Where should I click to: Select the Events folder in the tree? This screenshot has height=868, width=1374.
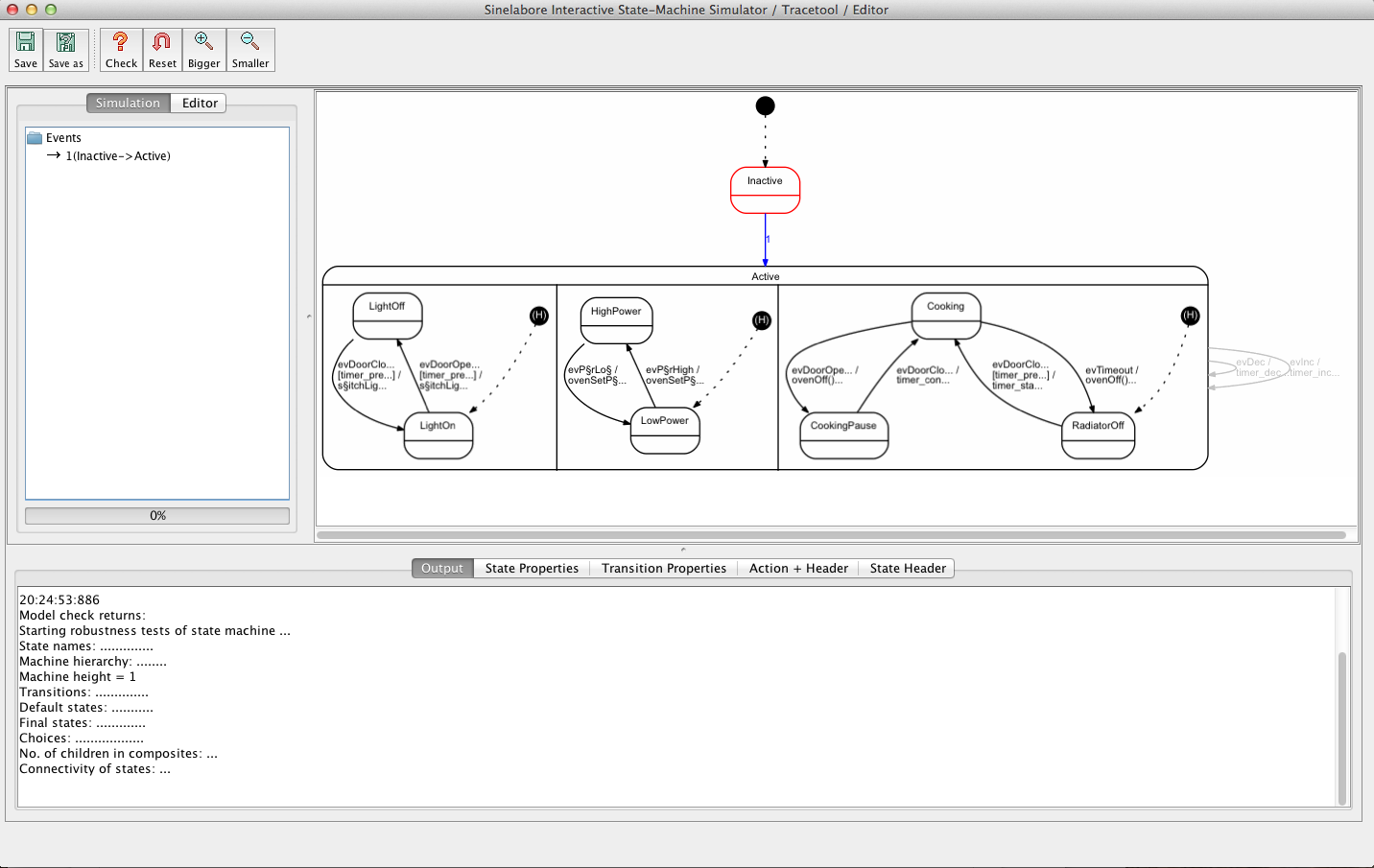coord(63,138)
